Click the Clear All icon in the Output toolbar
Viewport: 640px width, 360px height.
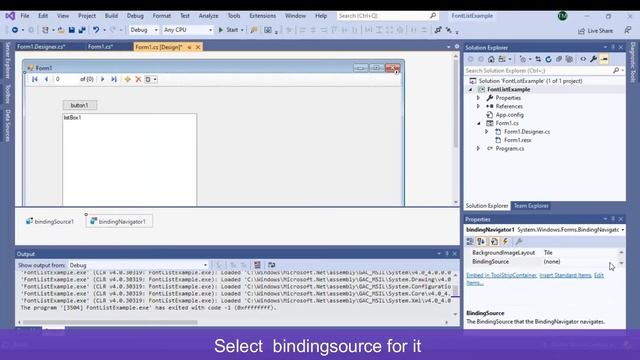click(258, 265)
